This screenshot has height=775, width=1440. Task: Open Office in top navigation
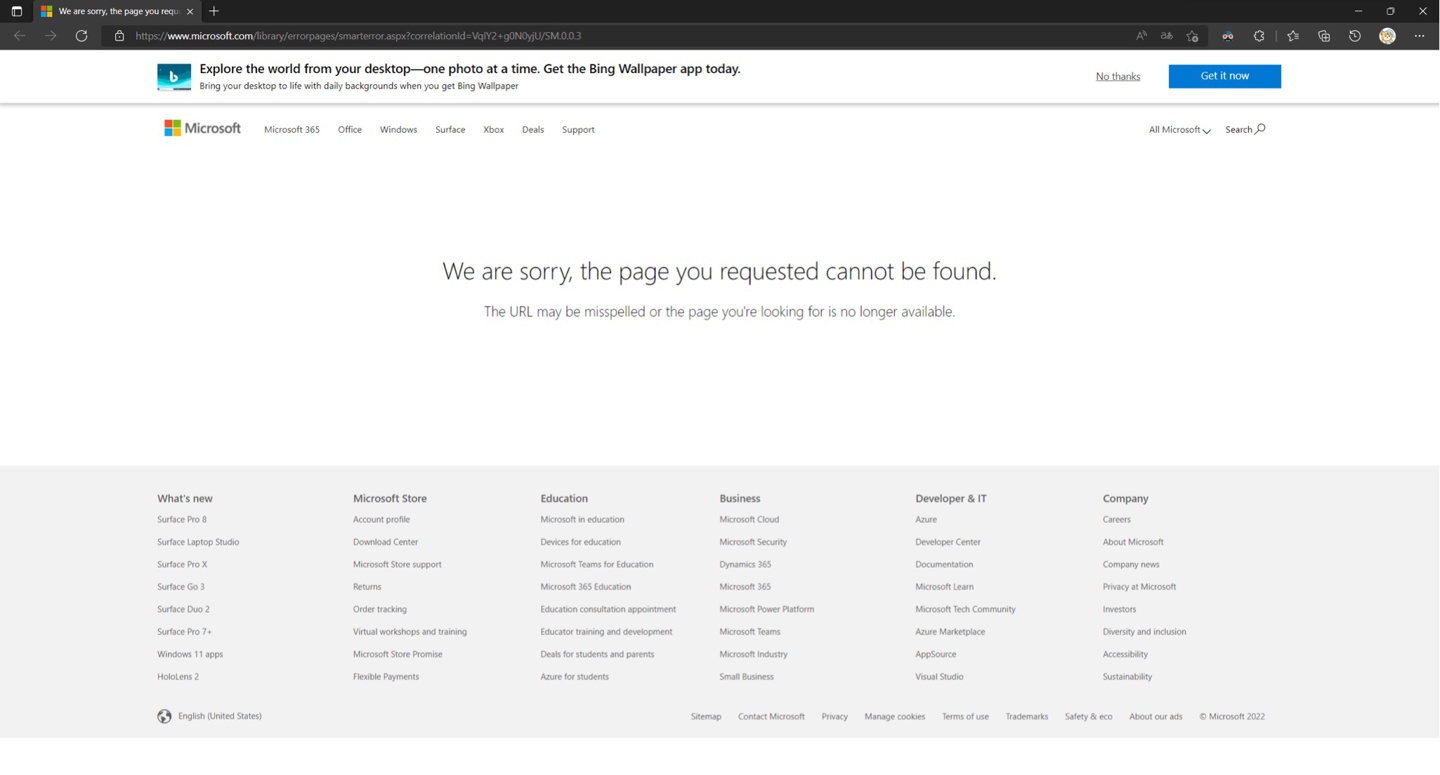(x=350, y=130)
